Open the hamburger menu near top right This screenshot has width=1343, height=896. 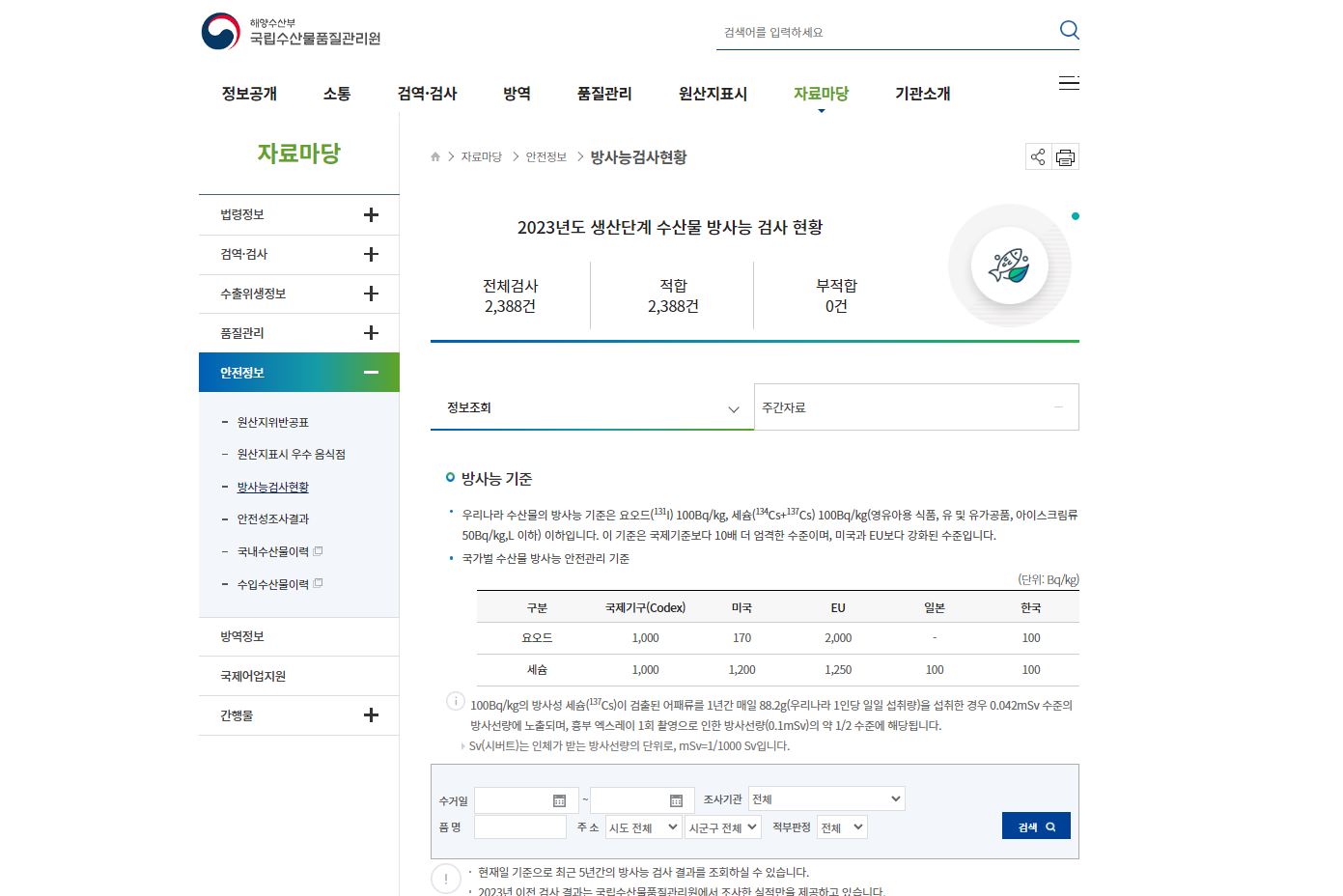(1069, 83)
